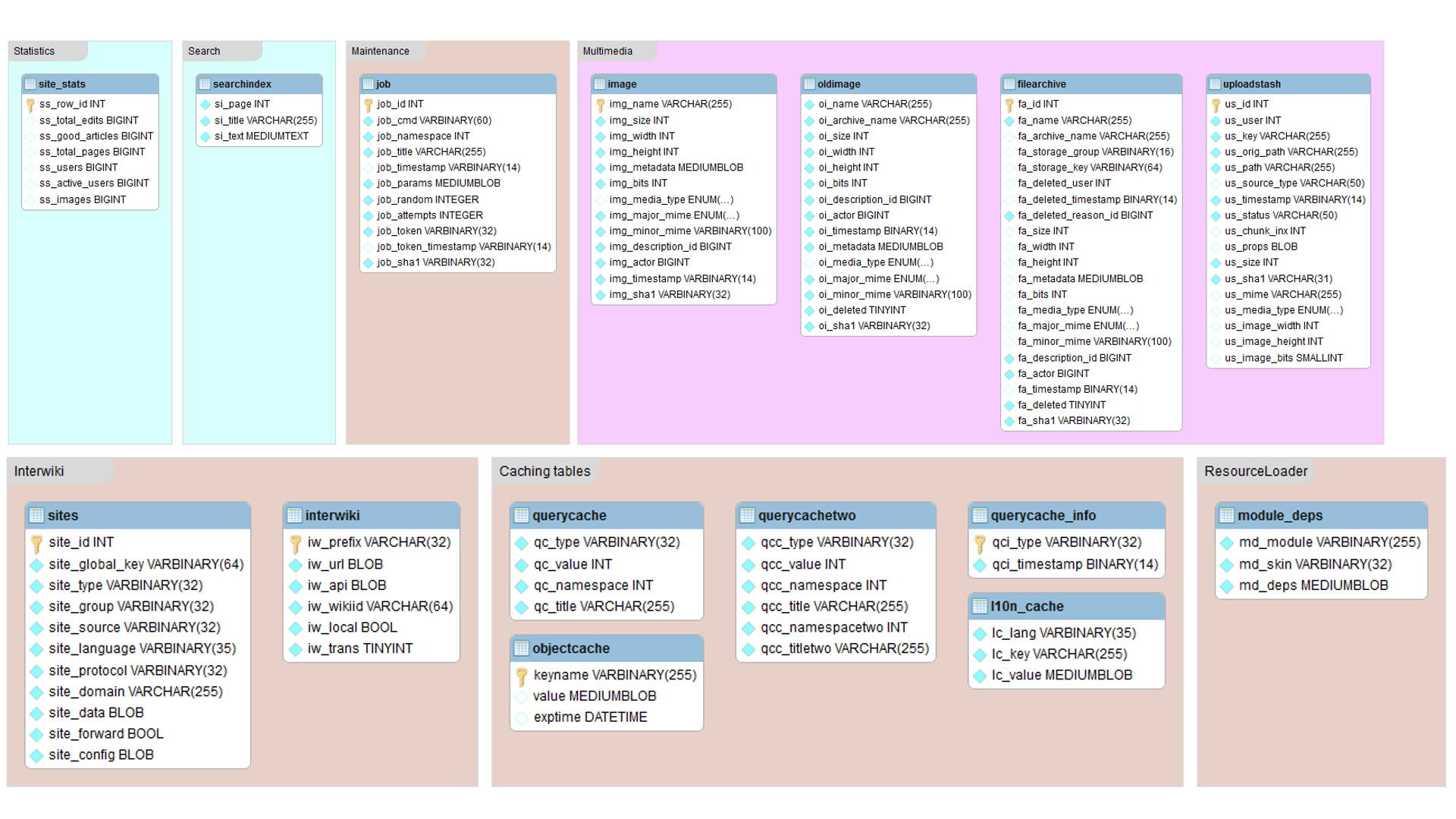The height and width of the screenshot is (819, 1456).
Task: Select the site_domain VARCHAR(255) column
Action: pyautogui.click(x=136, y=692)
